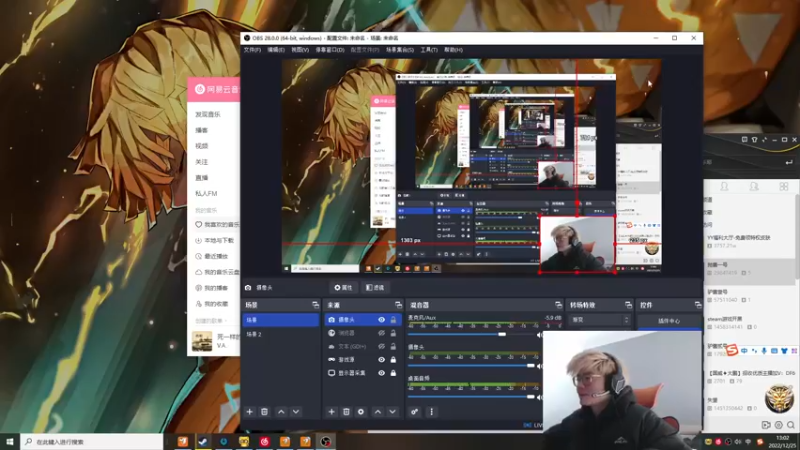Mute the 桌面音频 speaker icon

(539, 397)
